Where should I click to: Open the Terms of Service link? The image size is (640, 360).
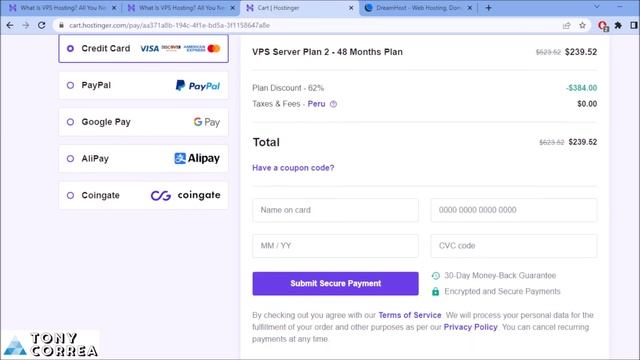coord(410,315)
